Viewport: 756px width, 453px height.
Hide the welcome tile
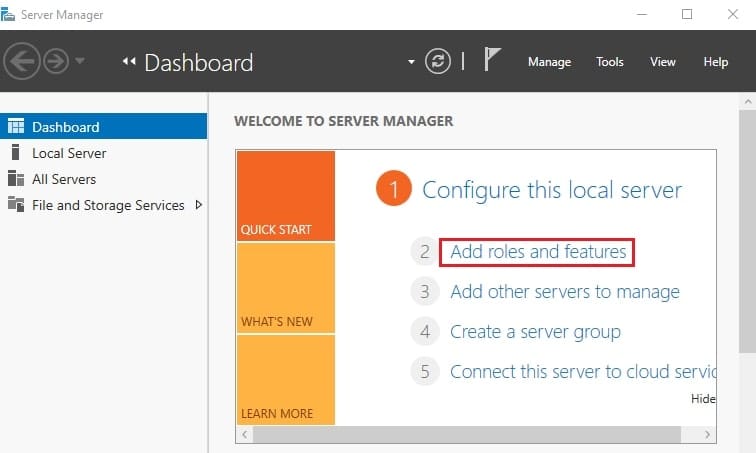(x=703, y=399)
